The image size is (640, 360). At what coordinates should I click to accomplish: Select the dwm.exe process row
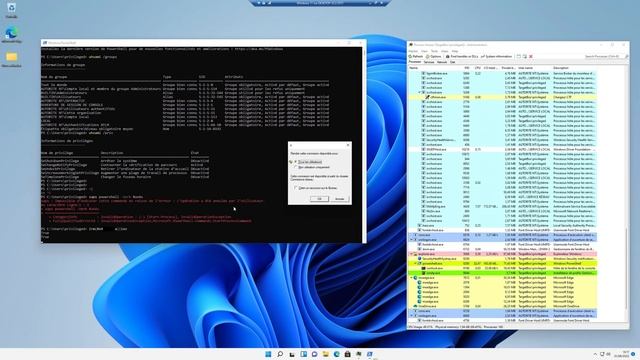pyautogui.click(x=502, y=249)
